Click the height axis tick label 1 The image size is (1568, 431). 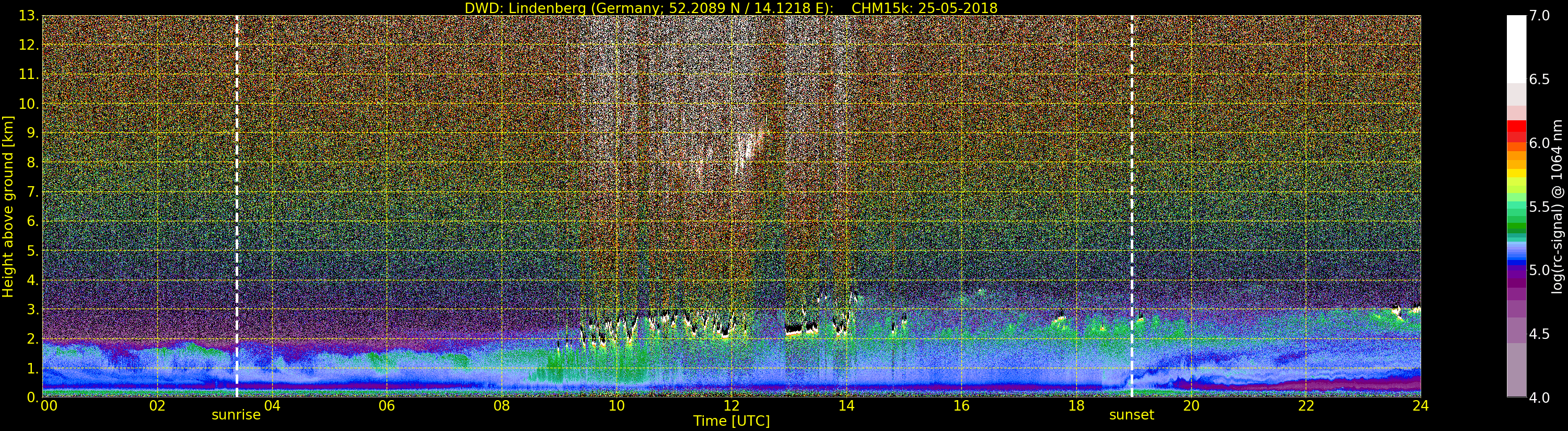(x=32, y=368)
